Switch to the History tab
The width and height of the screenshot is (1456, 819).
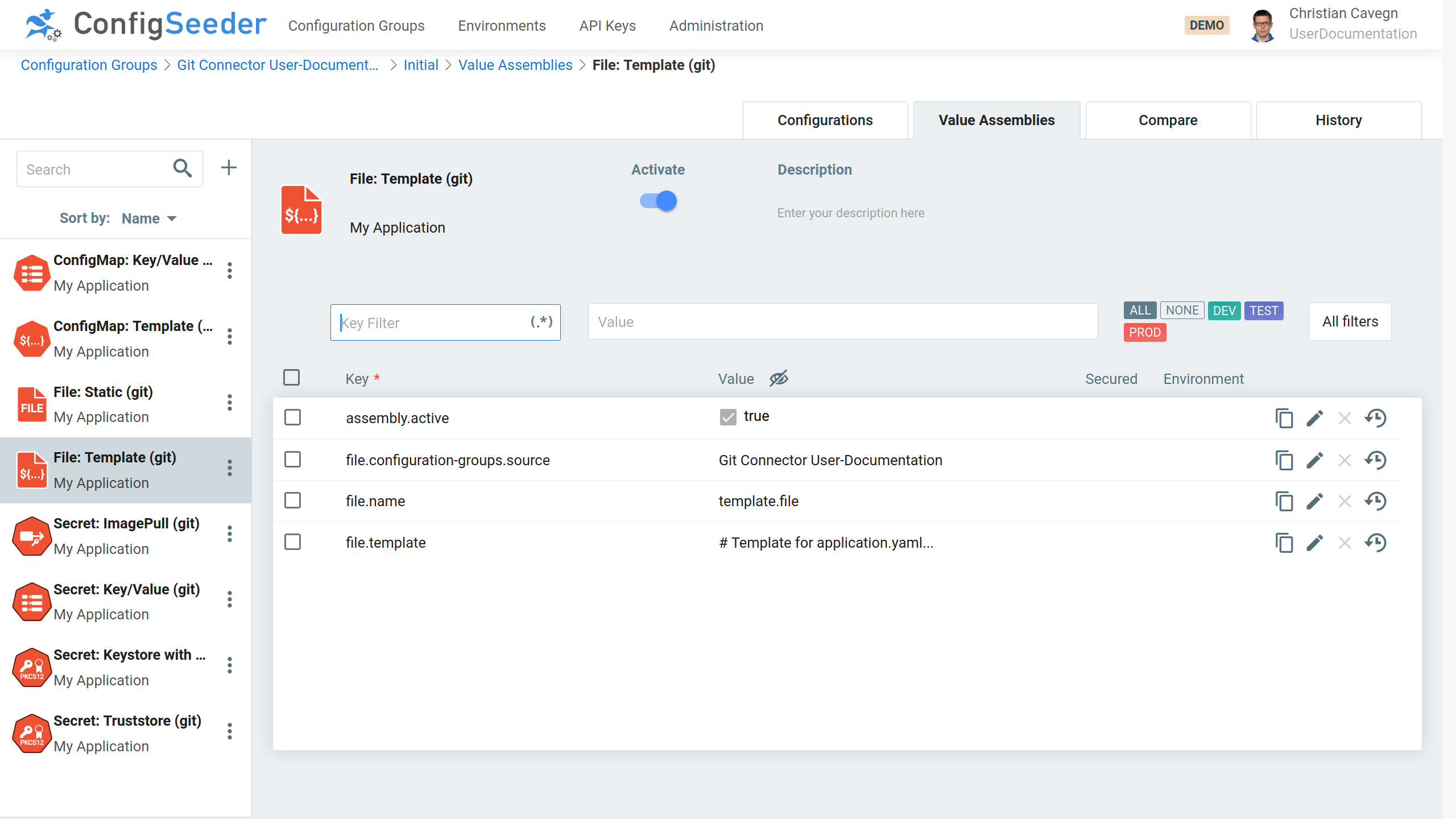tap(1339, 119)
